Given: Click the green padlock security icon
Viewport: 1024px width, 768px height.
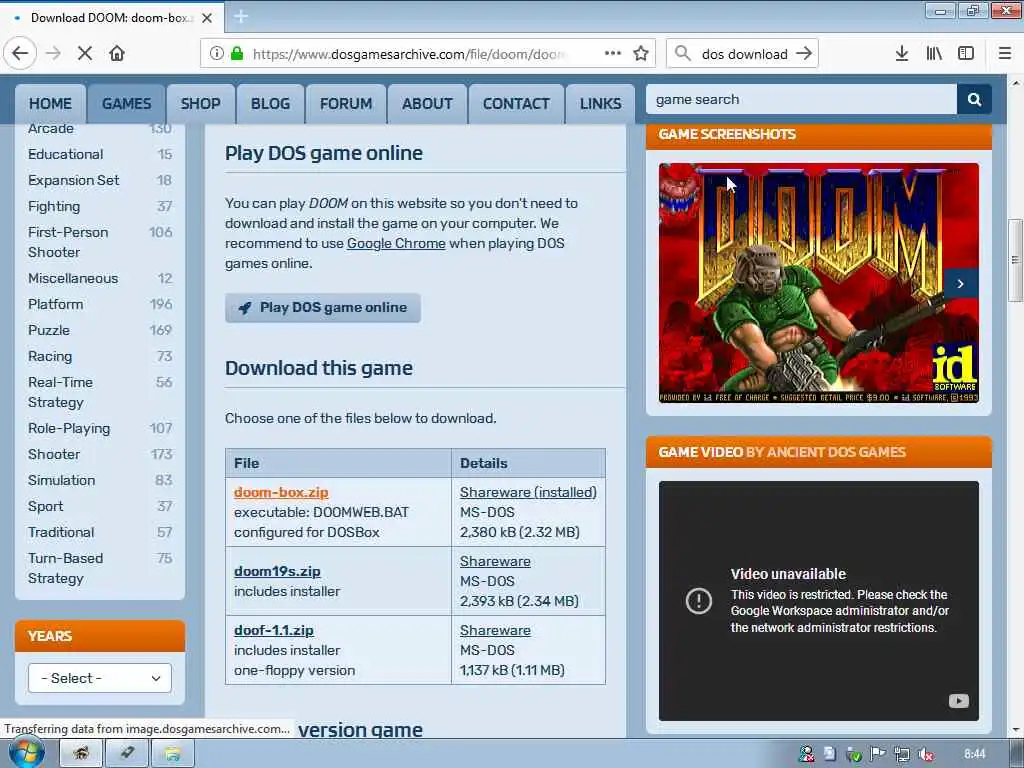Looking at the screenshot, I should point(237,54).
